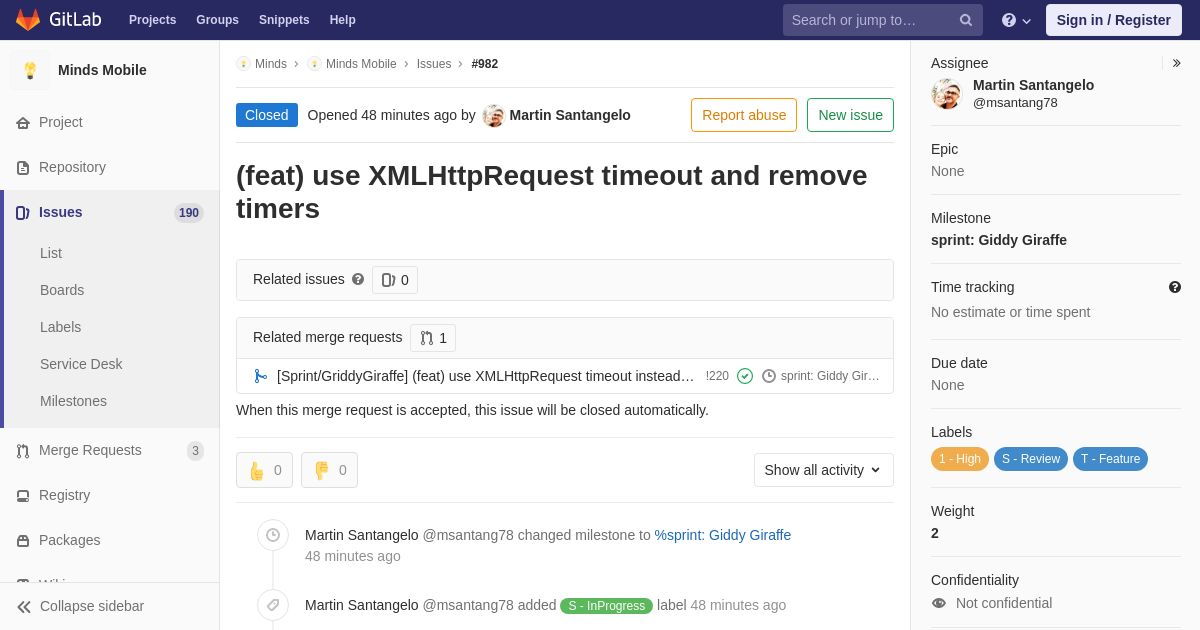
Task: Click the Related issues count badge
Action: [x=395, y=280]
